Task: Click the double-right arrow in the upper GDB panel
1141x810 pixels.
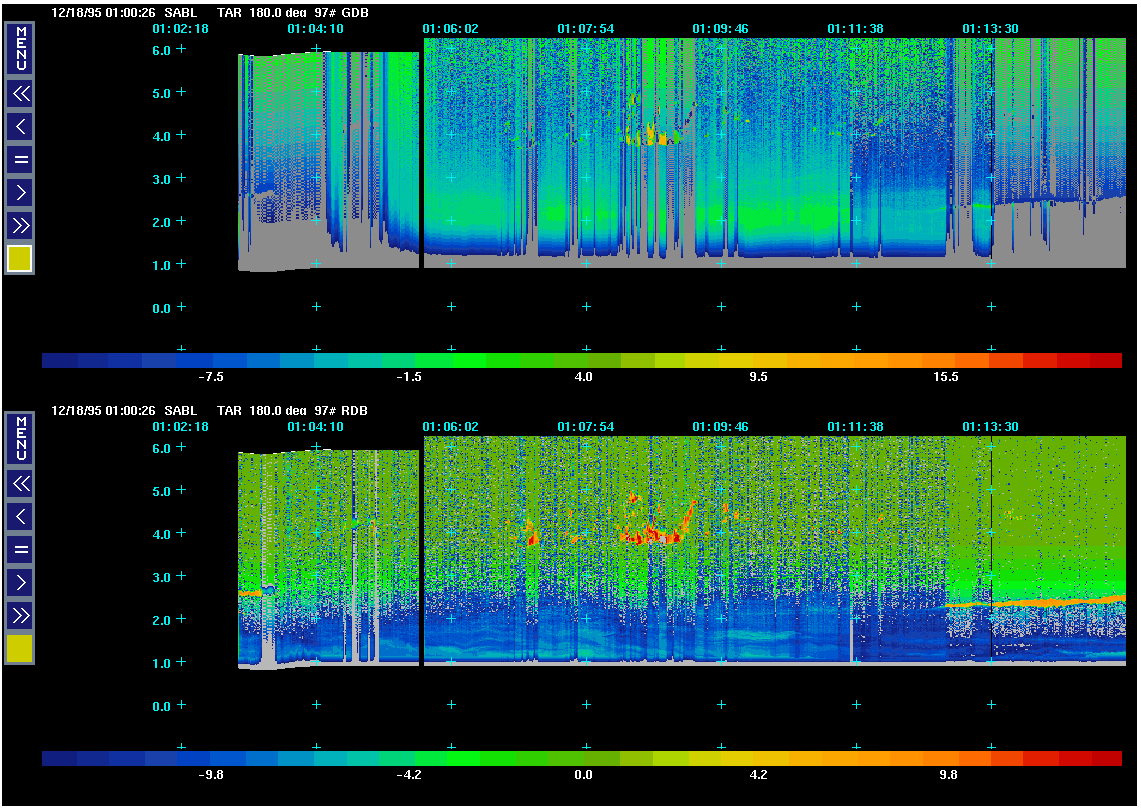Action: coord(20,224)
